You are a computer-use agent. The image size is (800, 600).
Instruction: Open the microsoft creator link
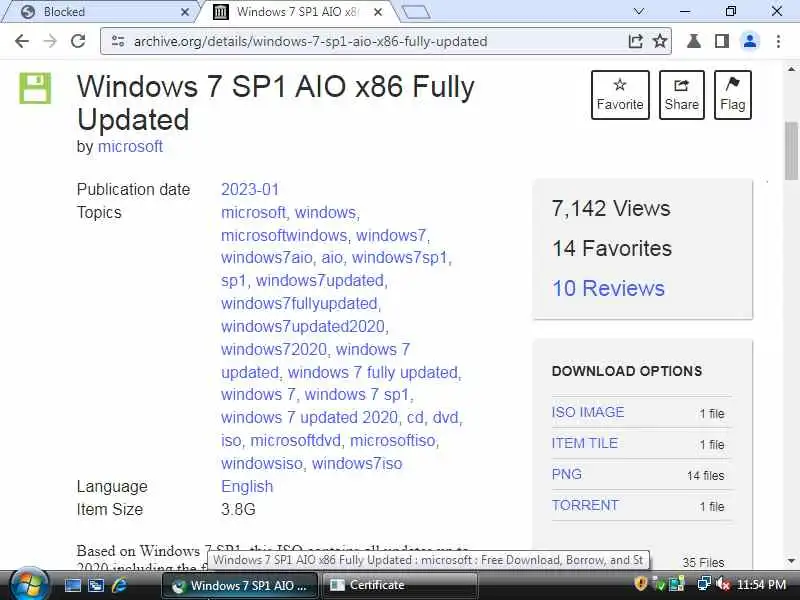pos(130,146)
